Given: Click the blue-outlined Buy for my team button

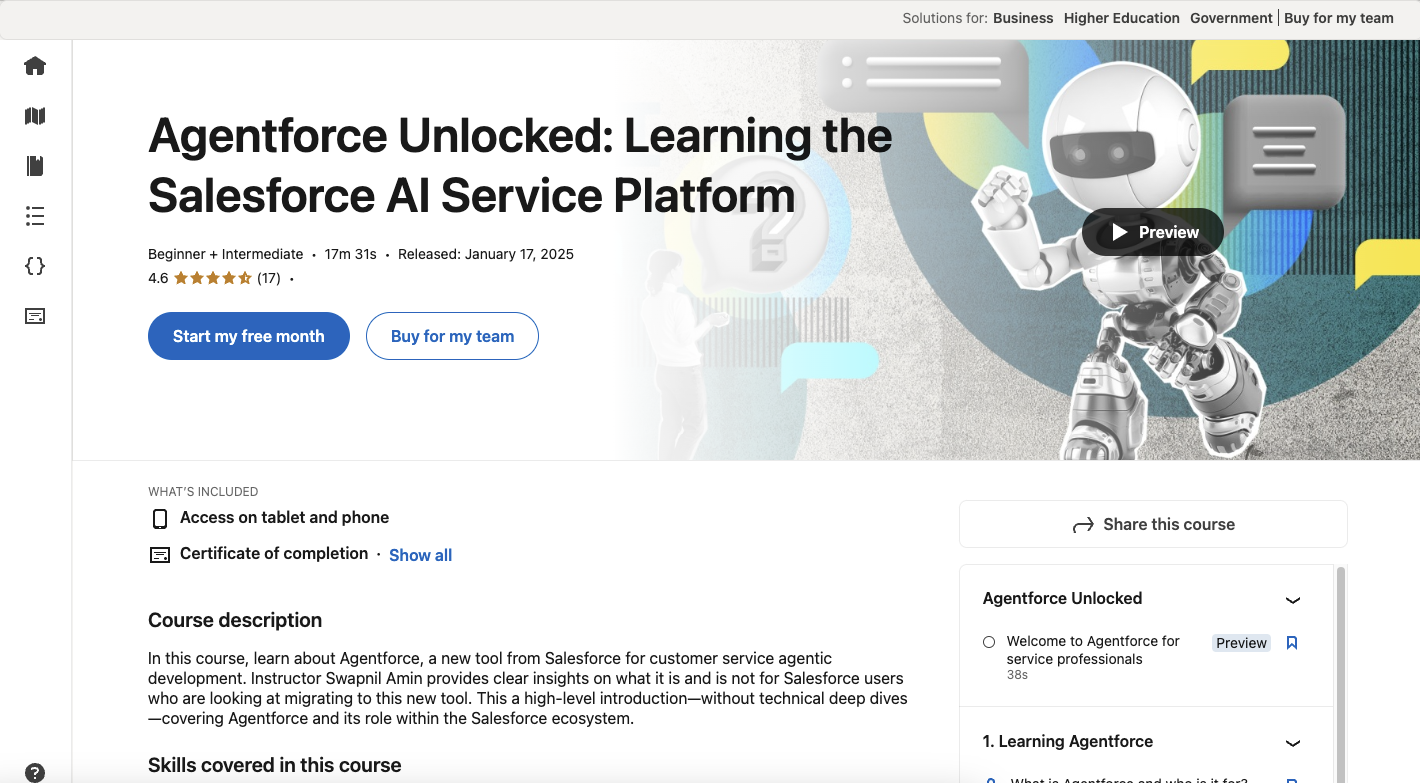Looking at the screenshot, I should point(452,336).
